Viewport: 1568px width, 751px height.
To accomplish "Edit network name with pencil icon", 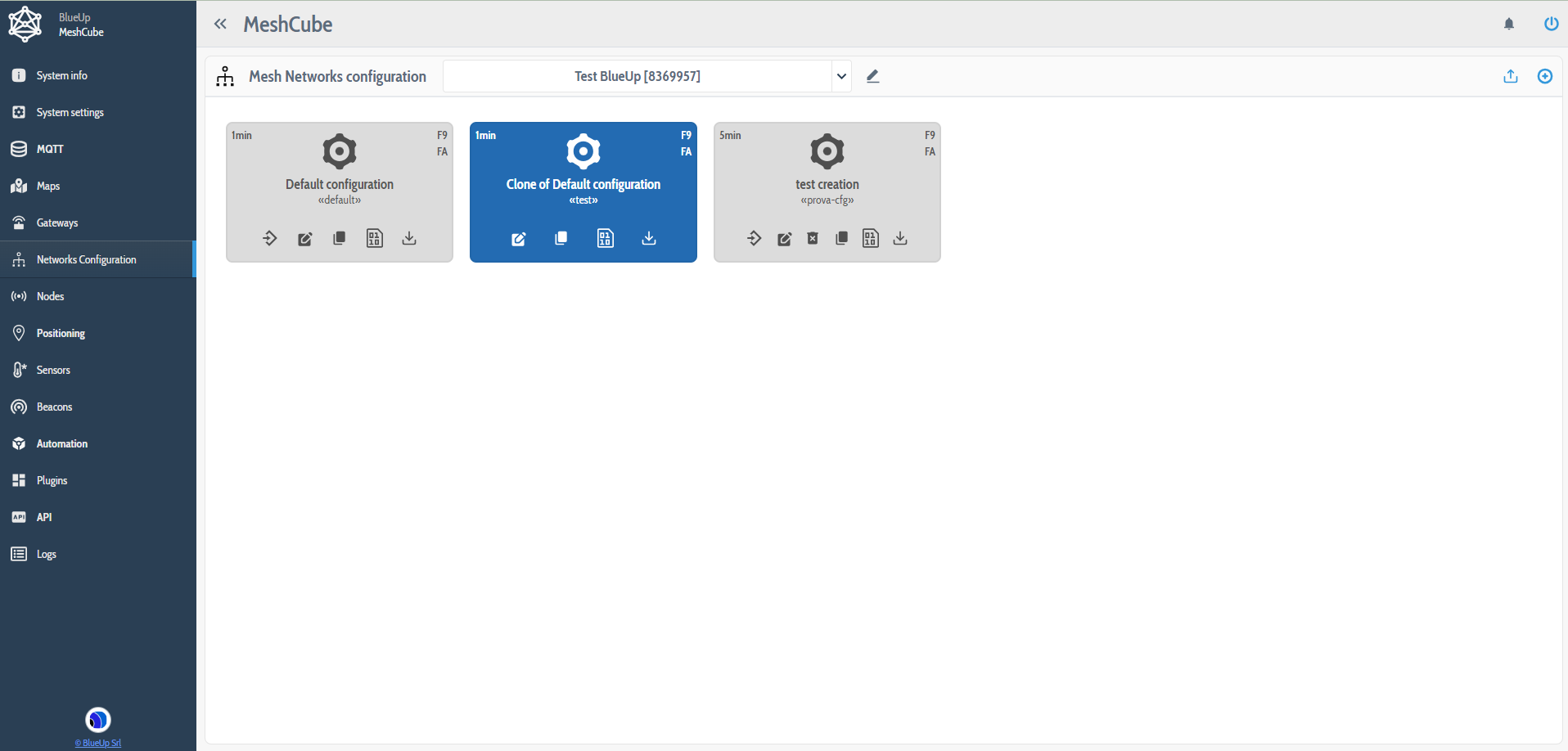I will click(872, 76).
